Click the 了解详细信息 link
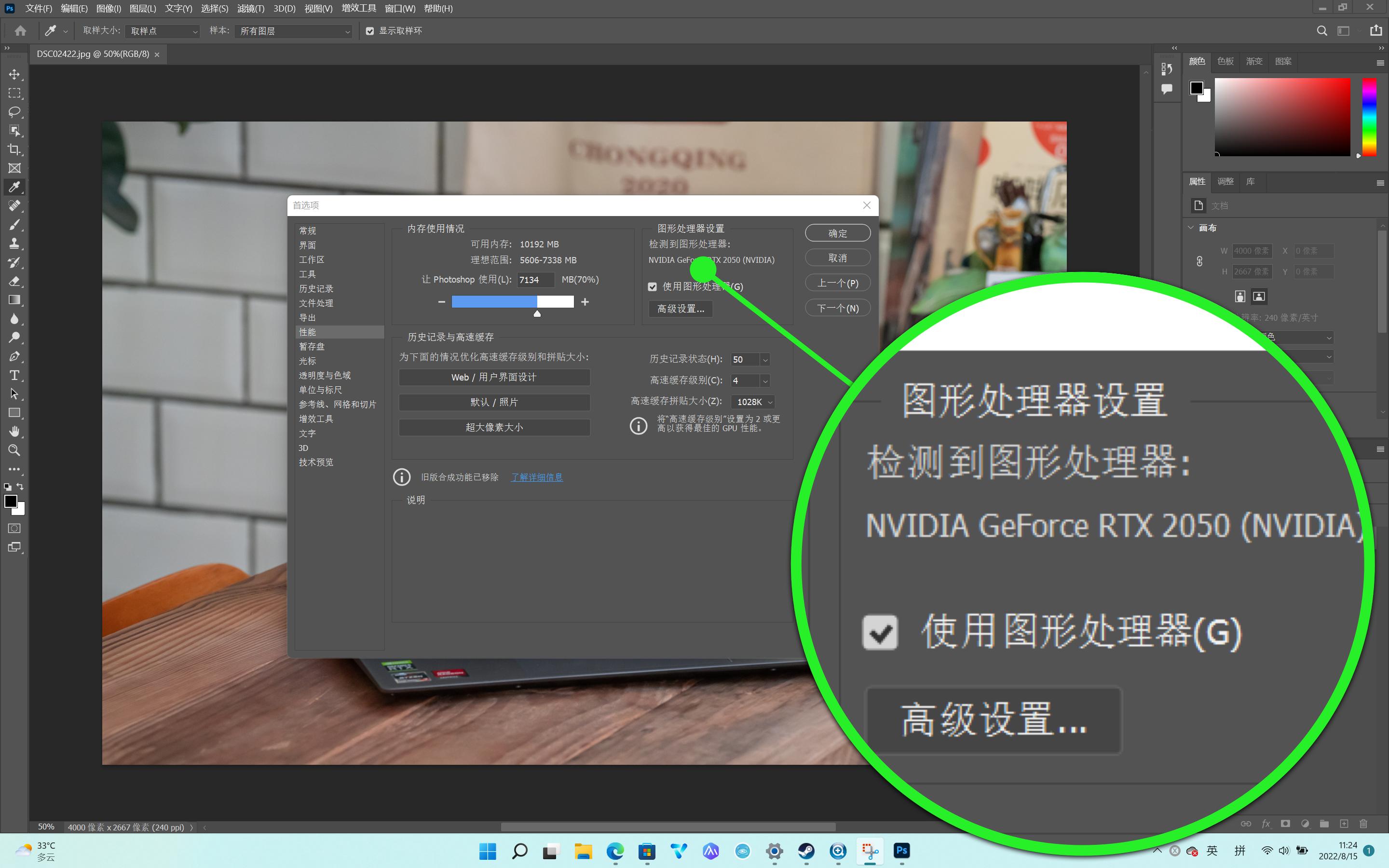 [536, 477]
